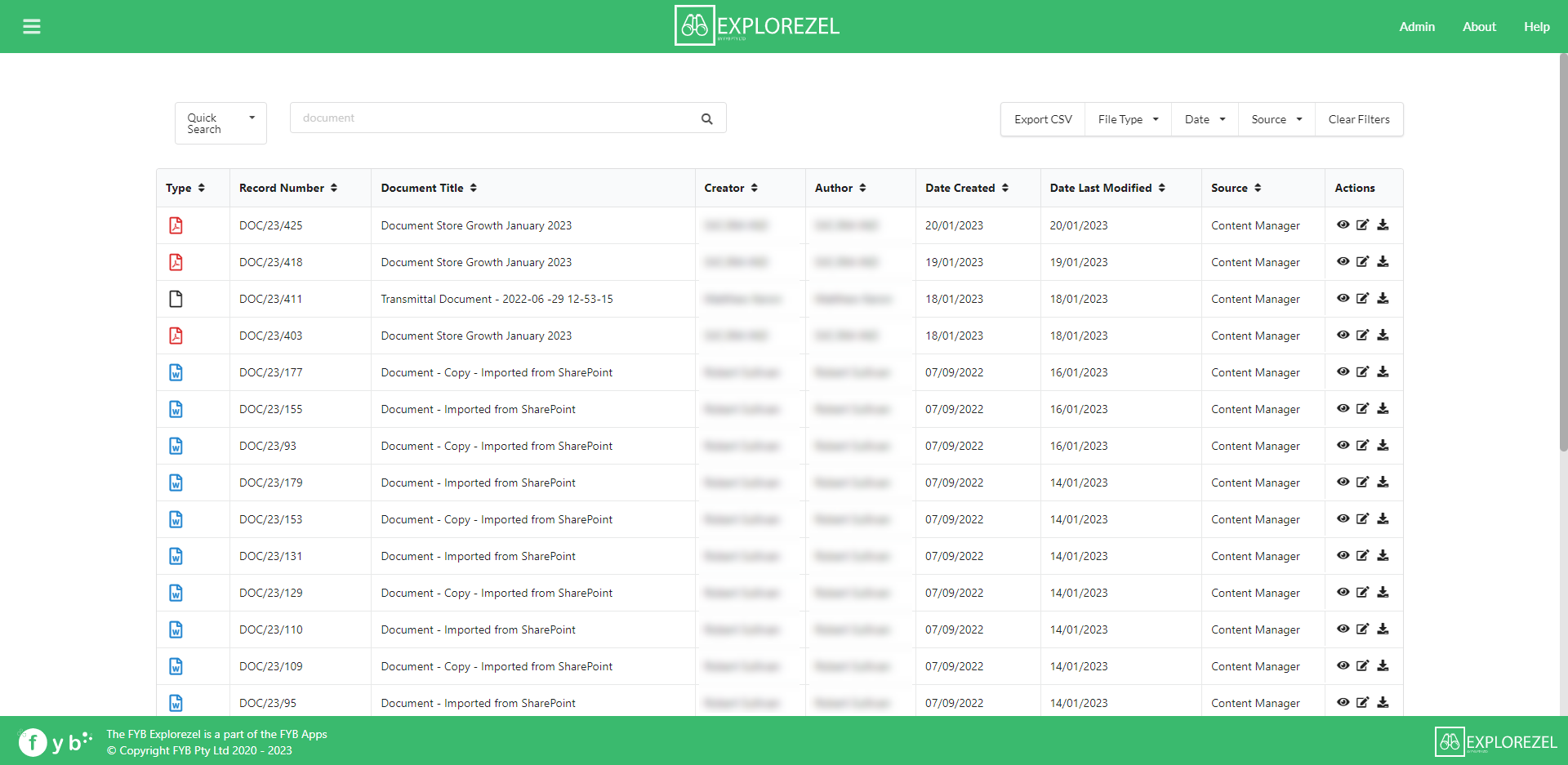
Task: Edit record DOC/23/153
Action: [x=1363, y=518]
